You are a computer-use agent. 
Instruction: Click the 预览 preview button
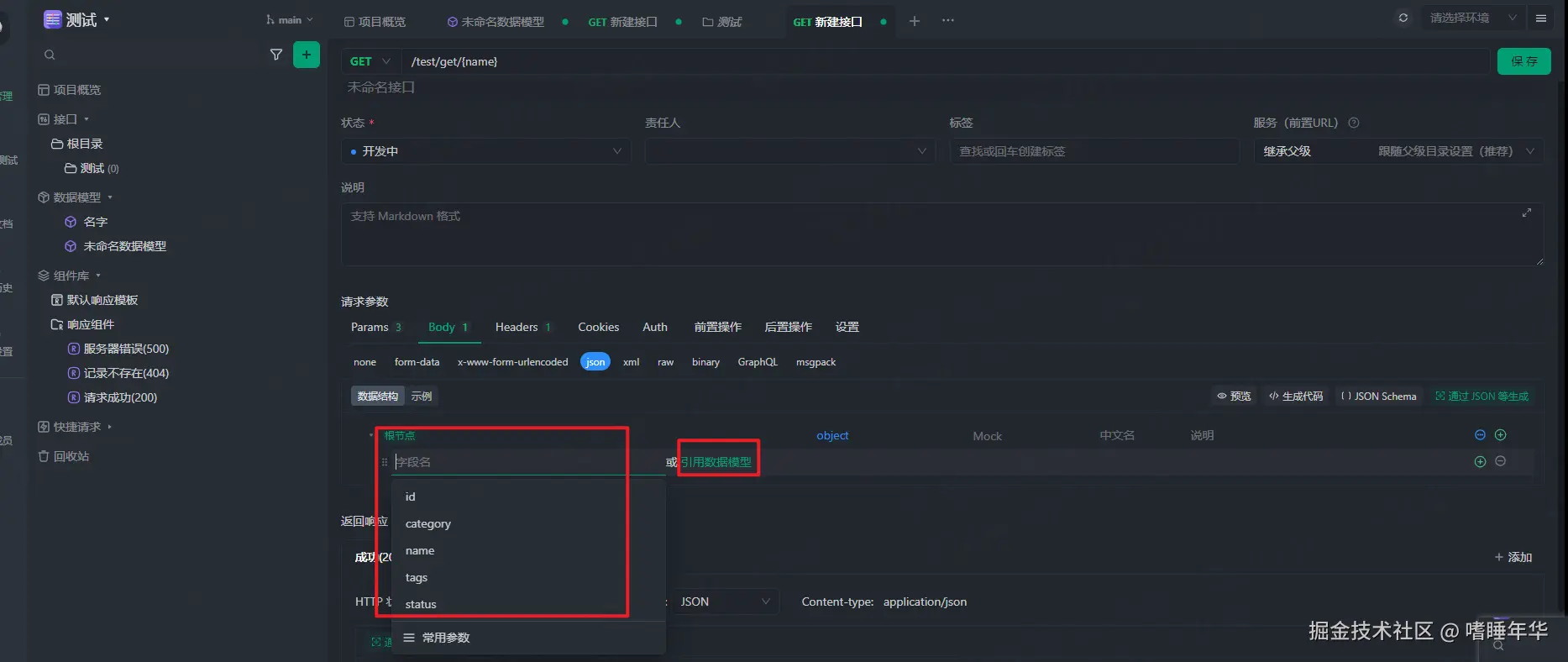click(x=1234, y=396)
